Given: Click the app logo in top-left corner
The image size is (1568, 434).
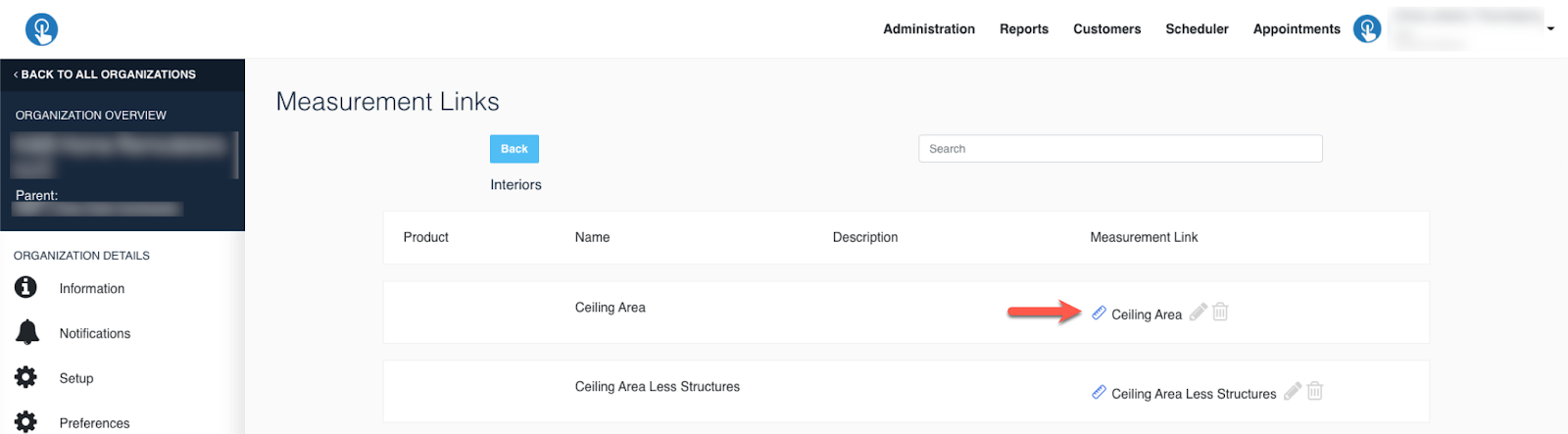Looking at the screenshot, I should 41,29.
